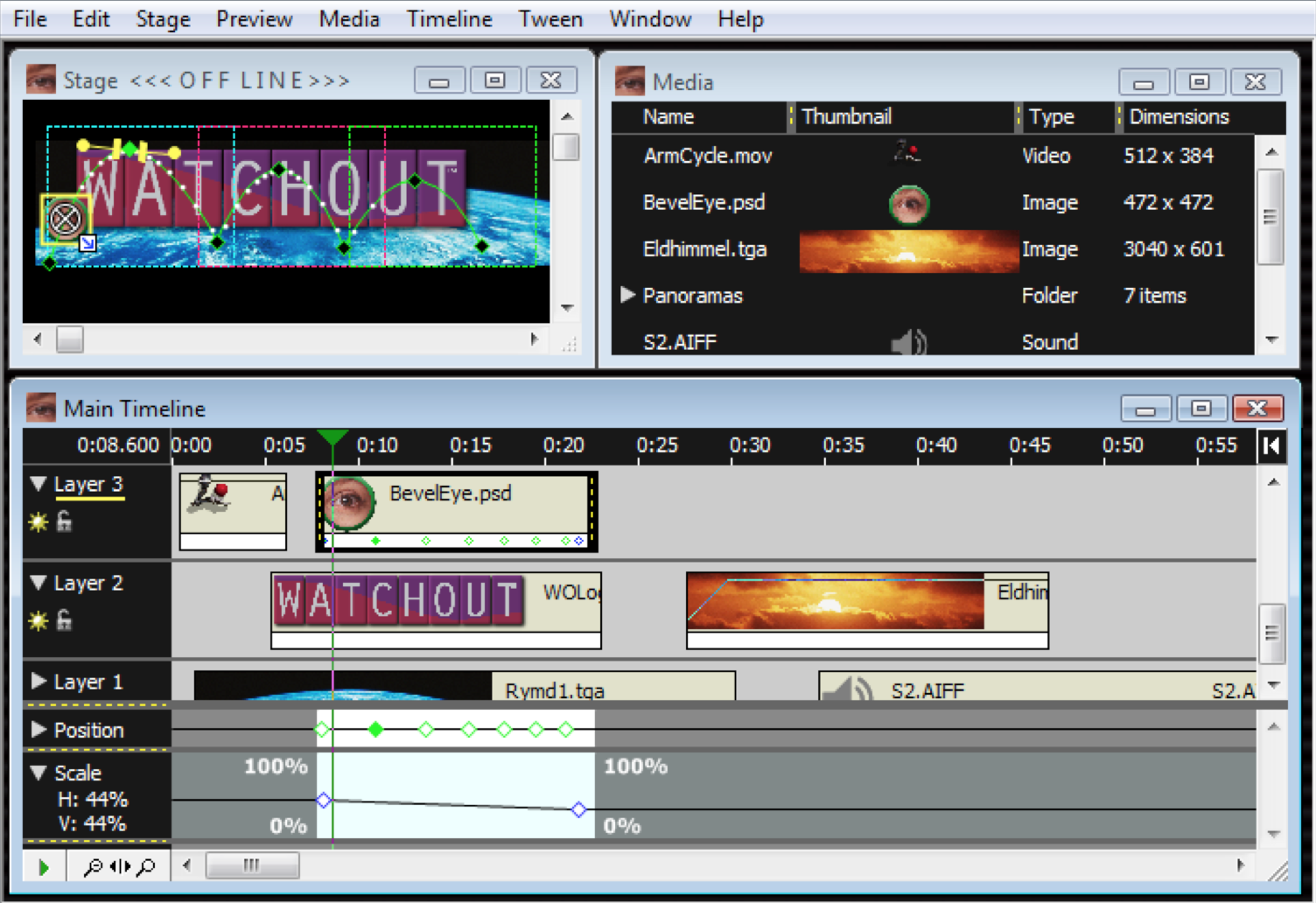Collapse Layer 2 with its triangle
This screenshot has width=1316, height=903.
[x=38, y=582]
